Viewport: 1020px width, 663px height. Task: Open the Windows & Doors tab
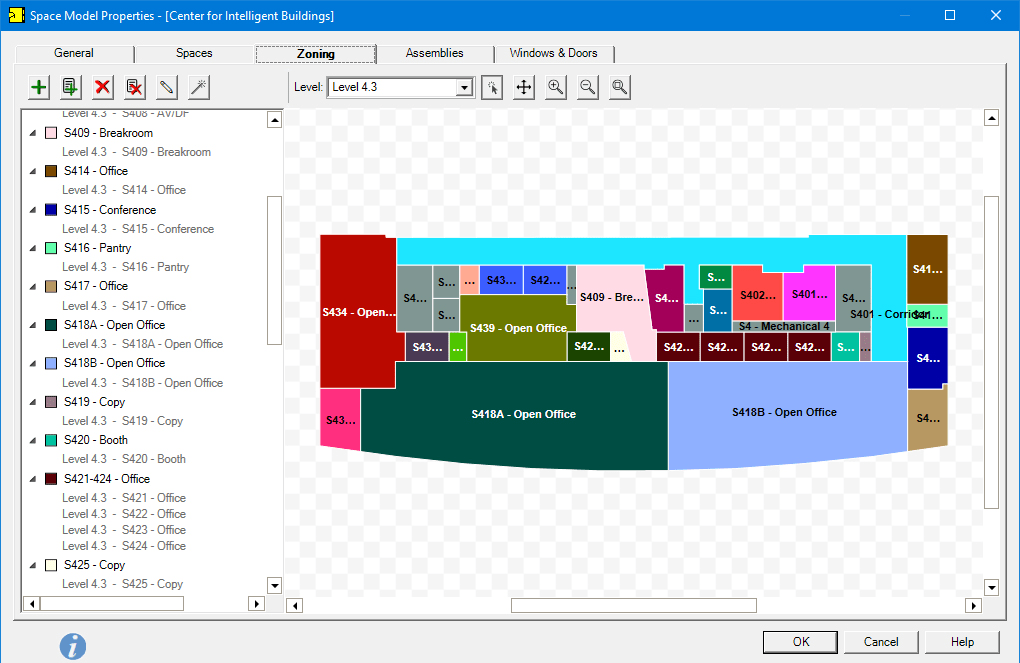click(555, 53)
